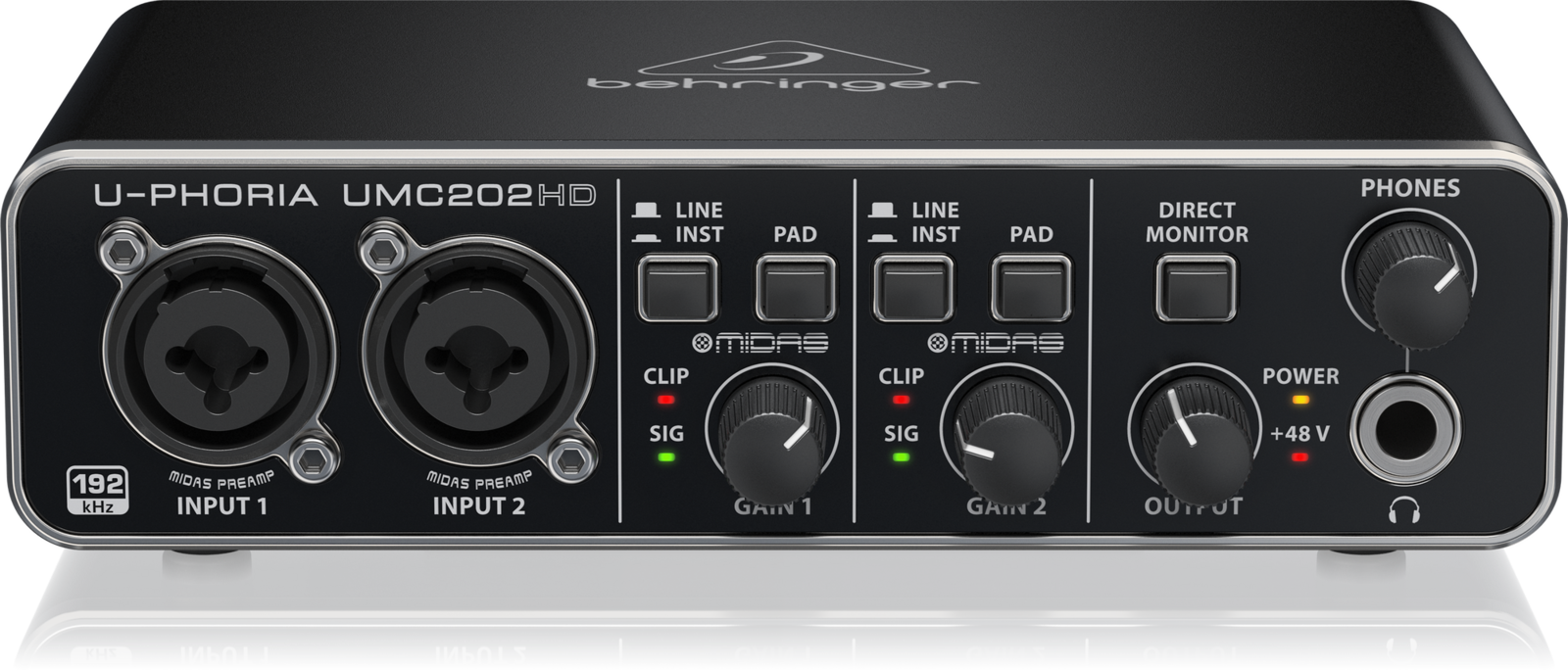Click the Behringer logo on top of the unit

(782, 68)
